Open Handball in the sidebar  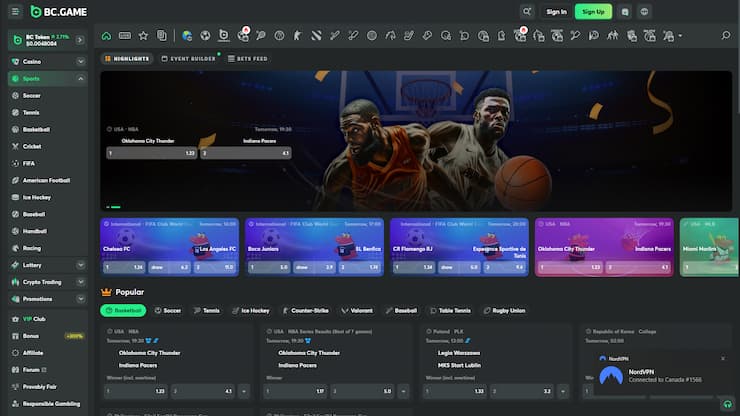tap(47, 231)
